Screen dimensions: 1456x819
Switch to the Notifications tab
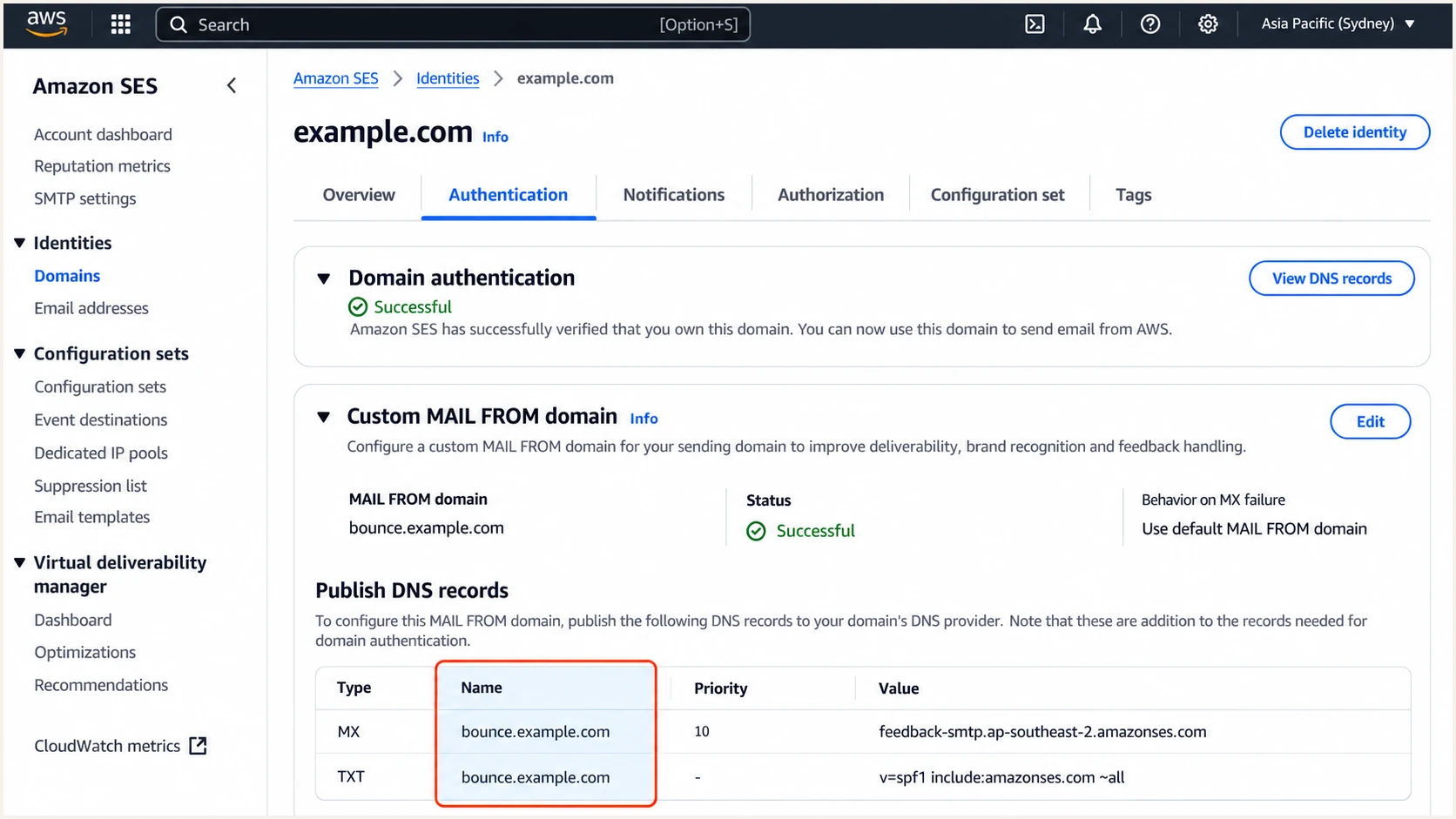[674, 195]
